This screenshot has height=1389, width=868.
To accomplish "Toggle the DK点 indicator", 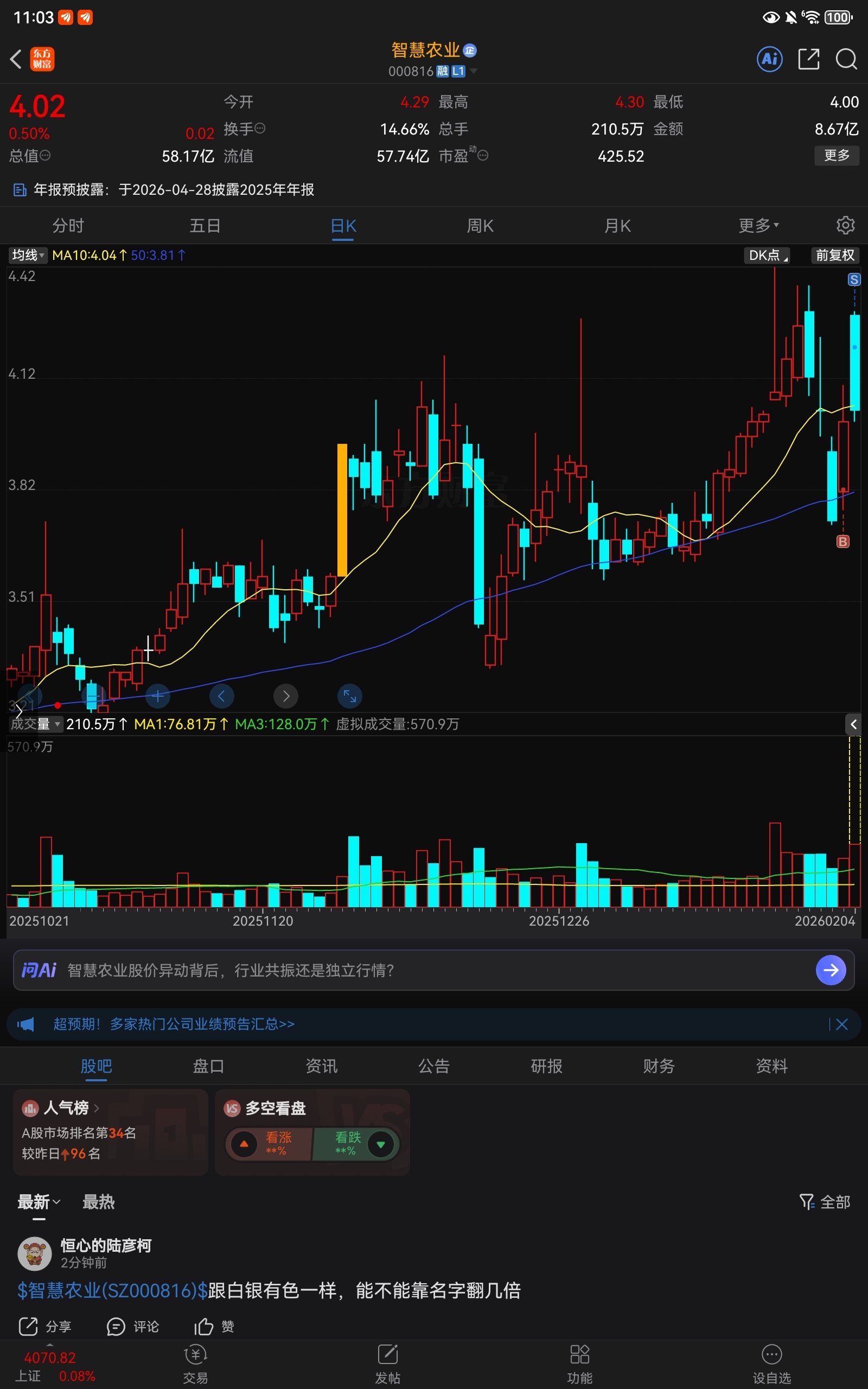I will 767,255.
